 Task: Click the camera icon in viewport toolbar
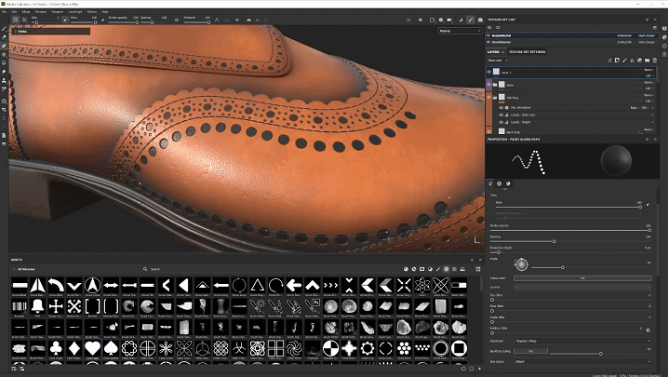click(450, 20)
